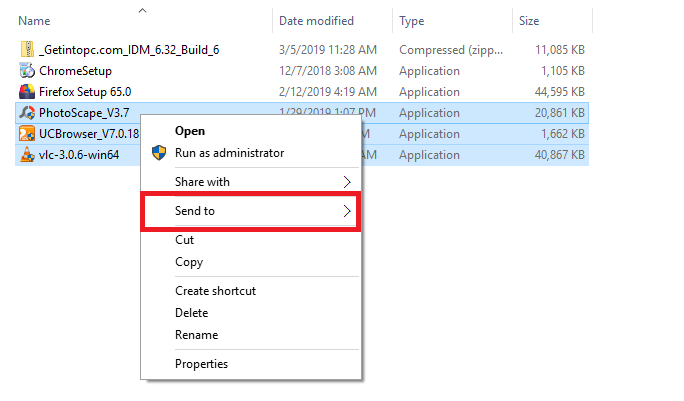Open the Share with submenu
Screen dimensions: 684x401
[251, 182]
